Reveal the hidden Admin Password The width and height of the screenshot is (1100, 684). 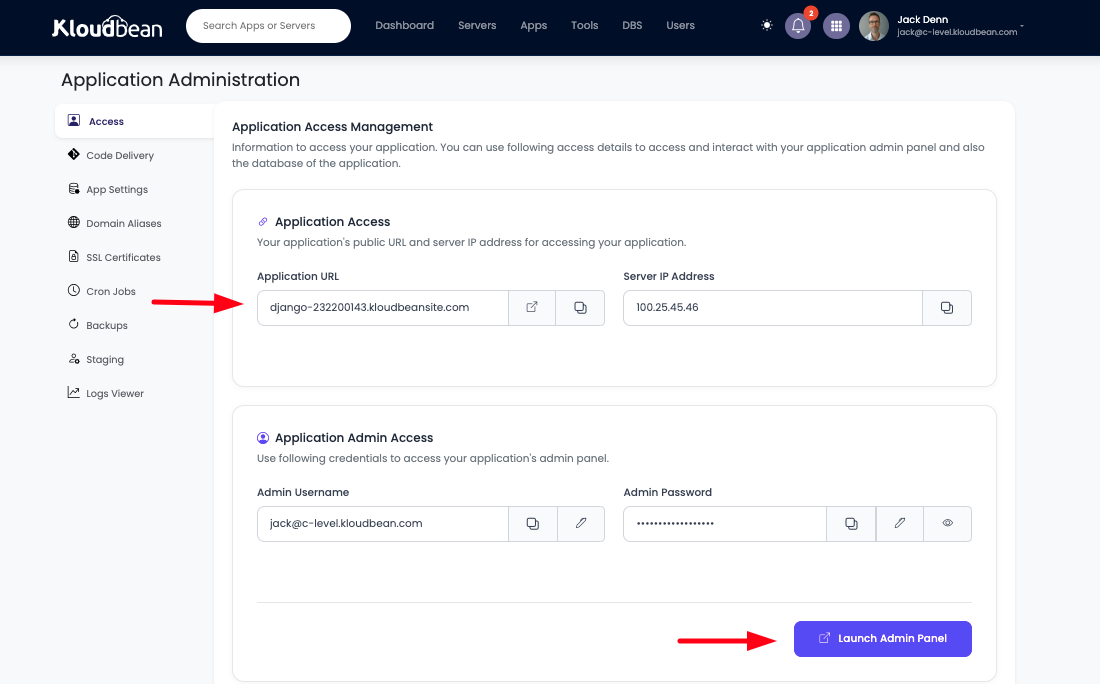(947, 523)
